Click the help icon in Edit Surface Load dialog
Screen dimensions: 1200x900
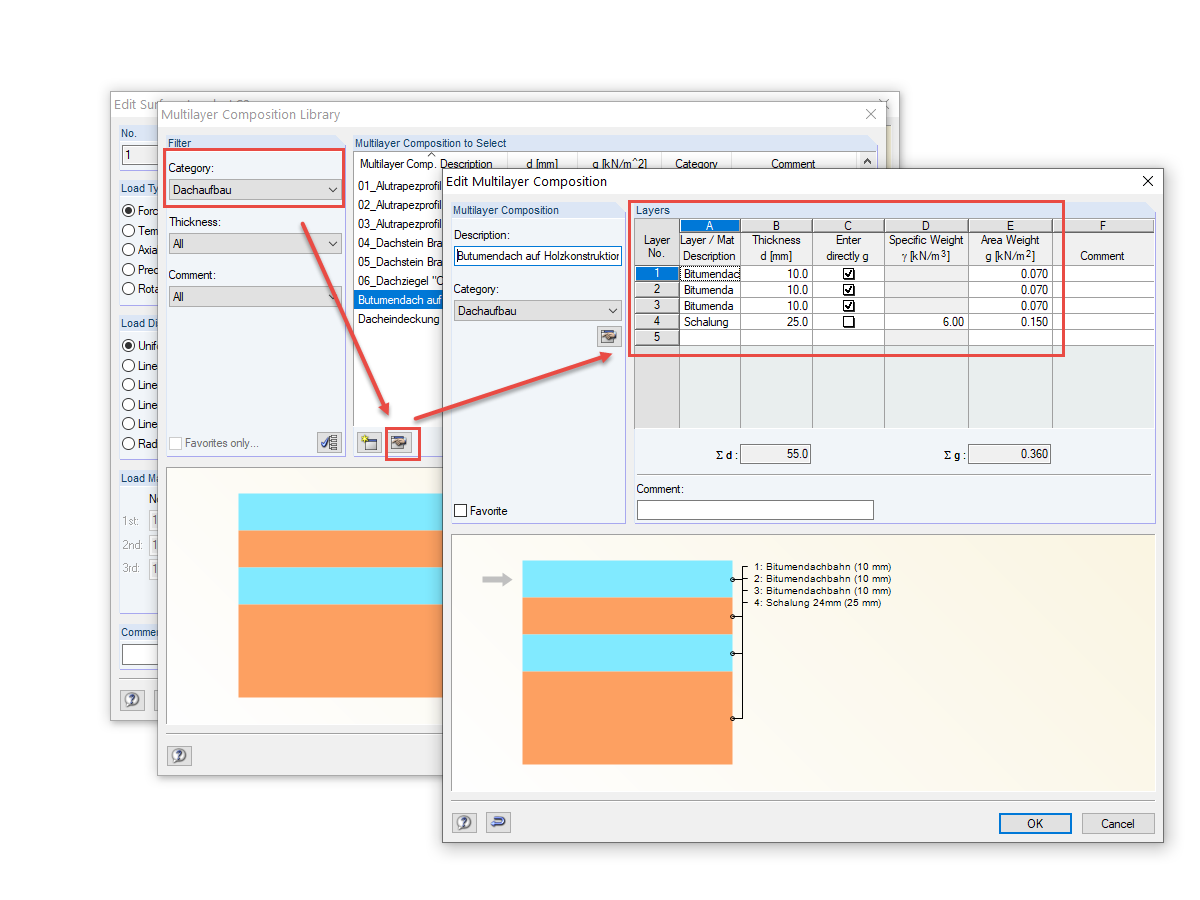point(132,700)
